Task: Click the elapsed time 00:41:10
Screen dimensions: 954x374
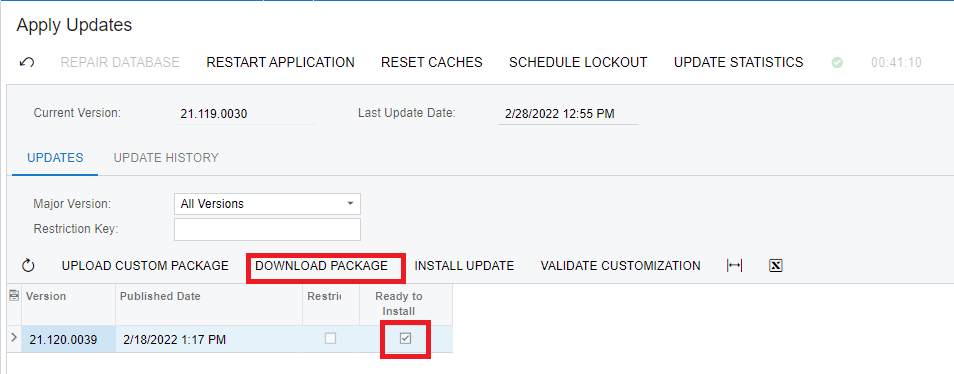Action: 896,63
